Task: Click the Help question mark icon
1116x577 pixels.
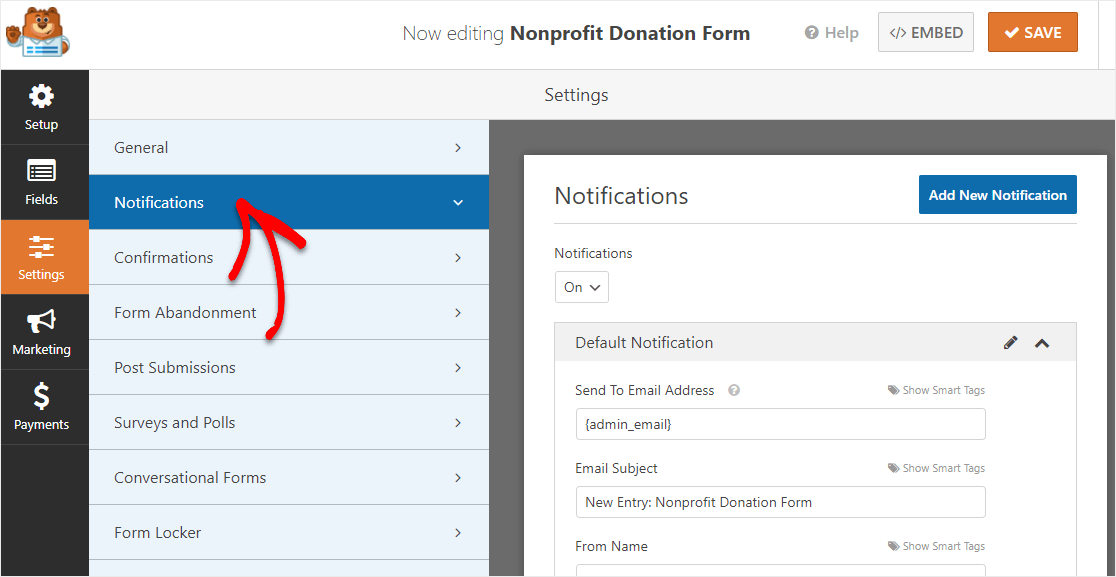Action: point(812,33)
